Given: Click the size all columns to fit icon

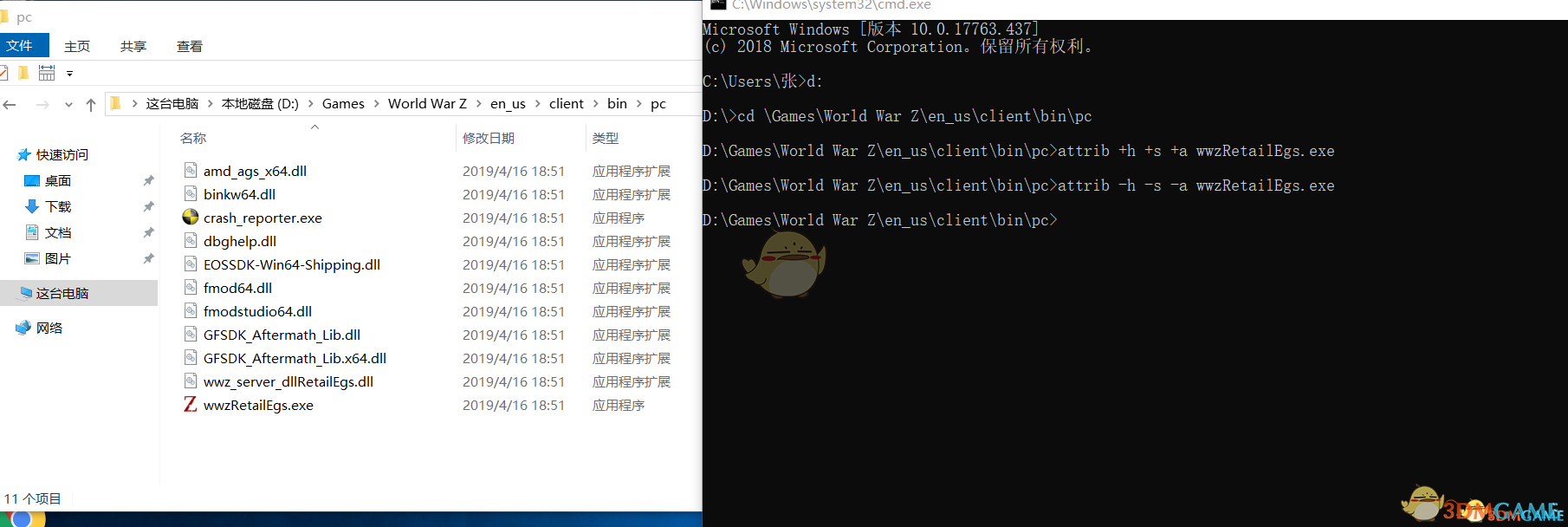Looking at the screenshot, I should click(47, 73).
